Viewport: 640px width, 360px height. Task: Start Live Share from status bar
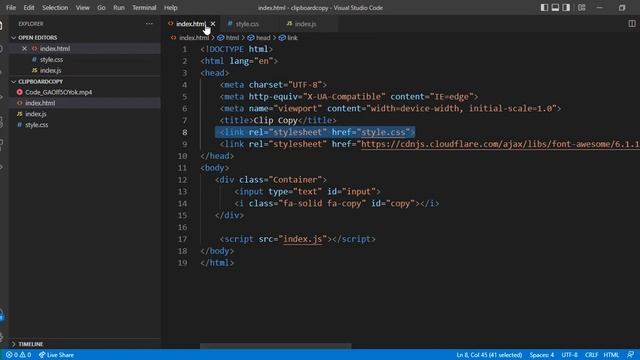point(56,355)
